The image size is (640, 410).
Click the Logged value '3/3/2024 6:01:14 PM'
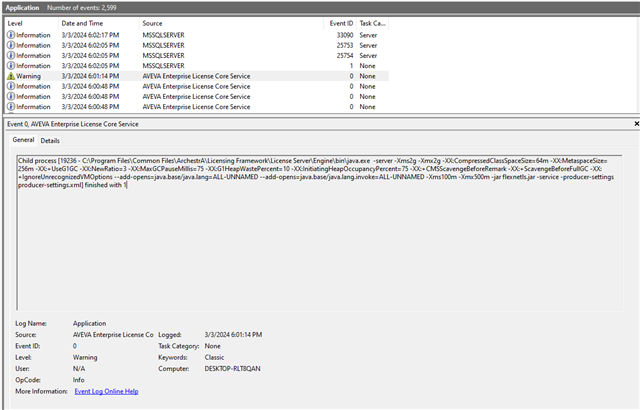click(233, 335)
